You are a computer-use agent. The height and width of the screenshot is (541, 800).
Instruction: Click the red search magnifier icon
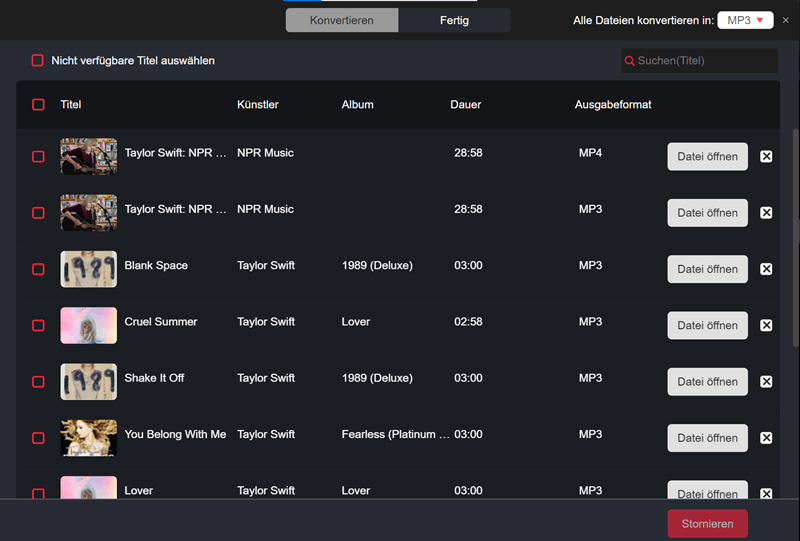click(x=630, y=61)
